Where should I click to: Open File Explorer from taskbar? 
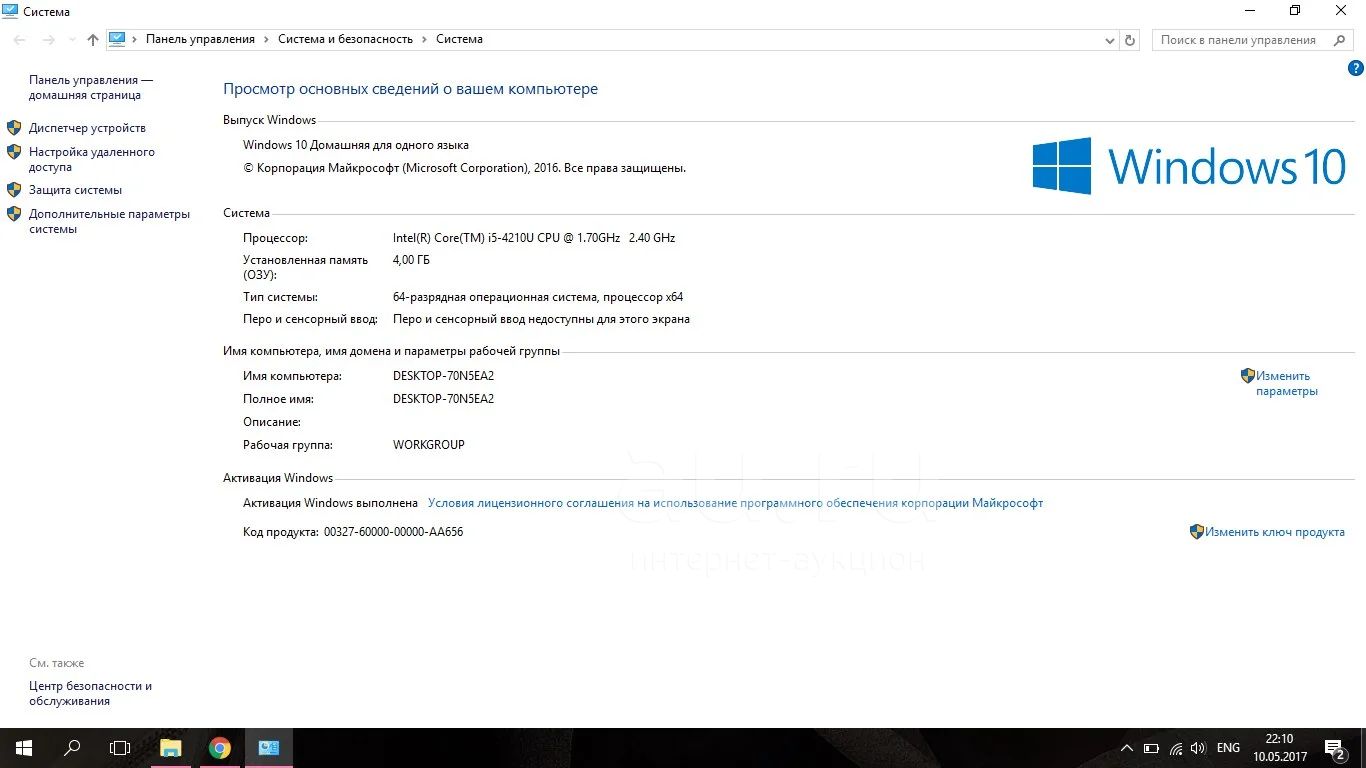171,748
